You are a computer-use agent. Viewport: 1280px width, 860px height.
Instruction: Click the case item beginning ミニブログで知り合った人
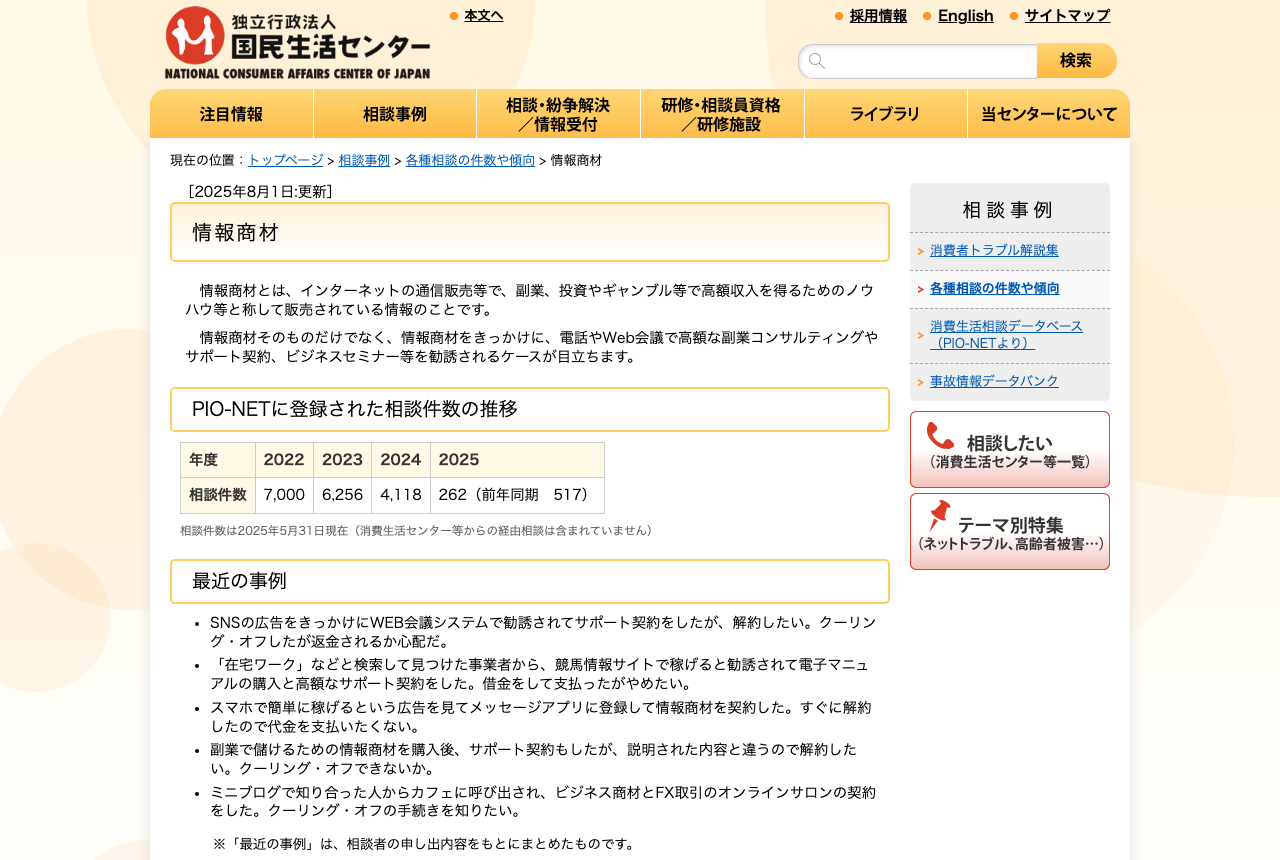point(543,801)
